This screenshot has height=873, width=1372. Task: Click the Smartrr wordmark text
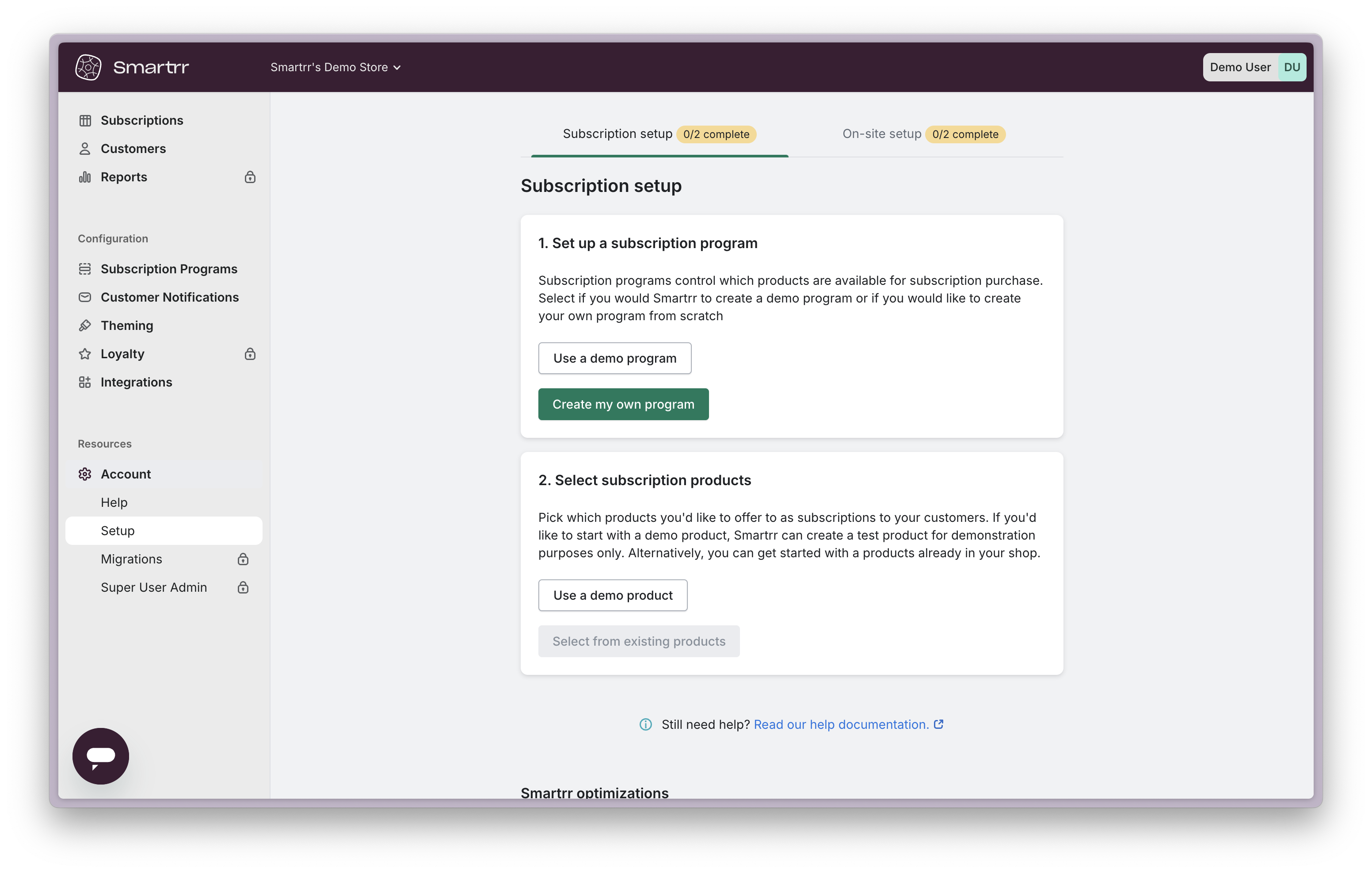click(151, 67)
